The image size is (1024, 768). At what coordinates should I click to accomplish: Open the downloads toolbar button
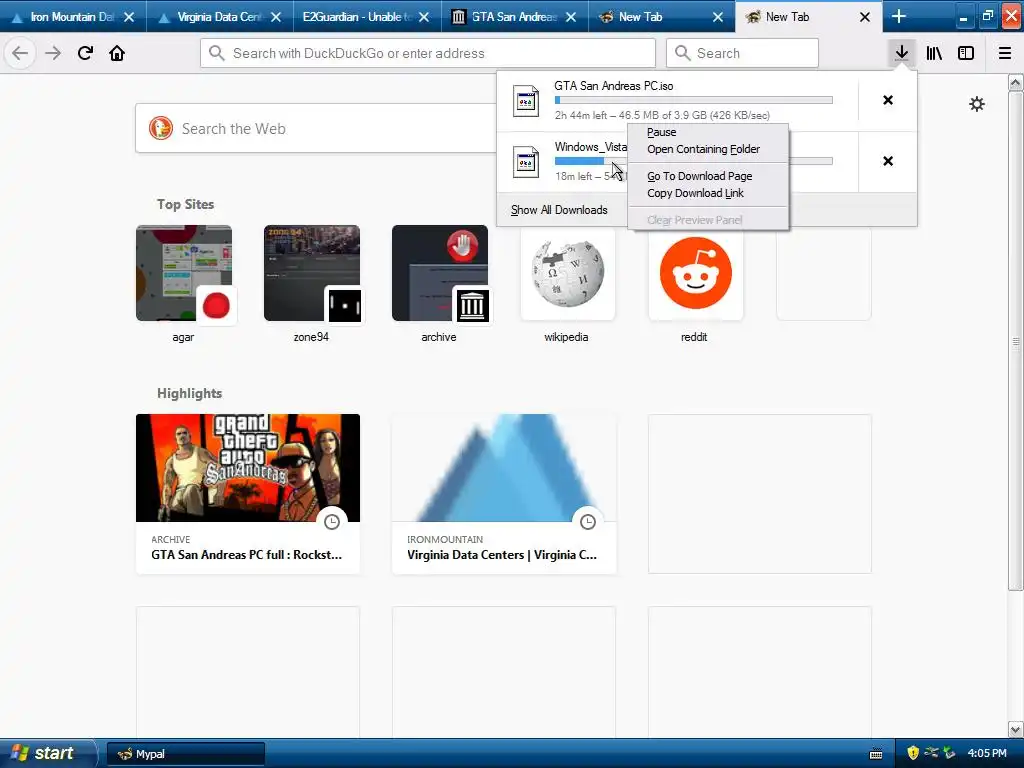tap(901, 53)
